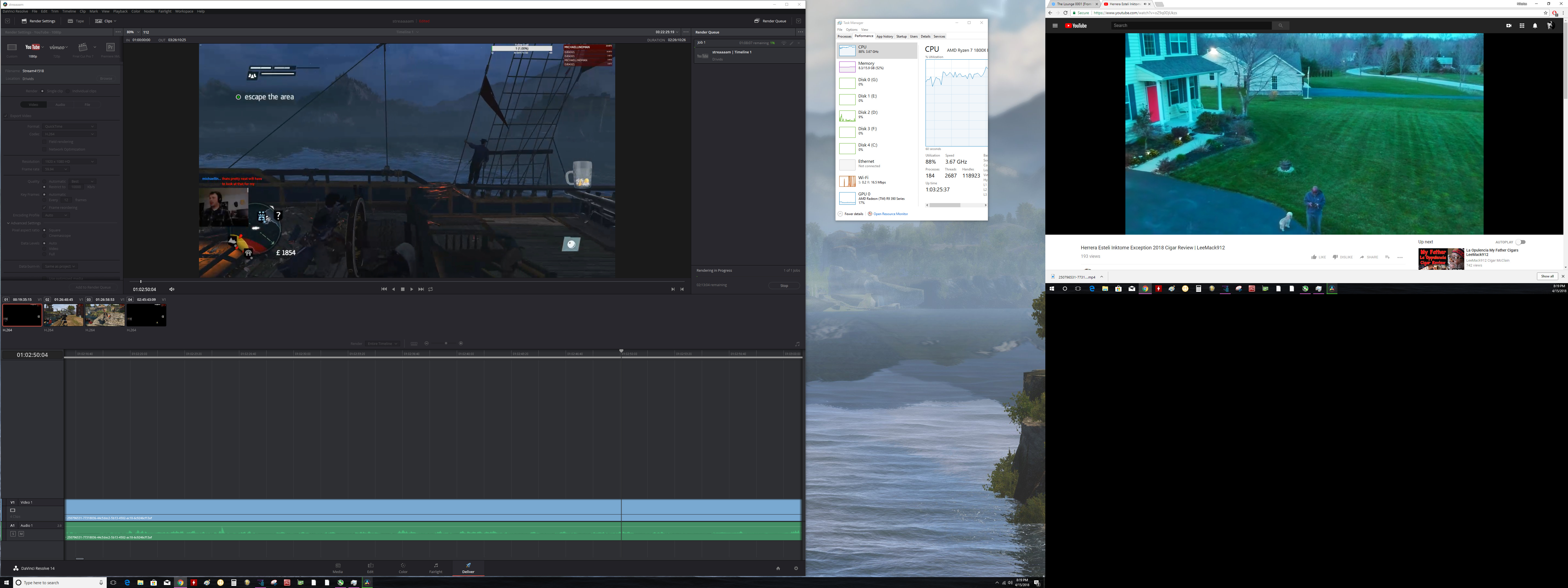Toggle the Export Video checkbox
The width and height of the screenshot is (1568, 588).
coord(6,116)
